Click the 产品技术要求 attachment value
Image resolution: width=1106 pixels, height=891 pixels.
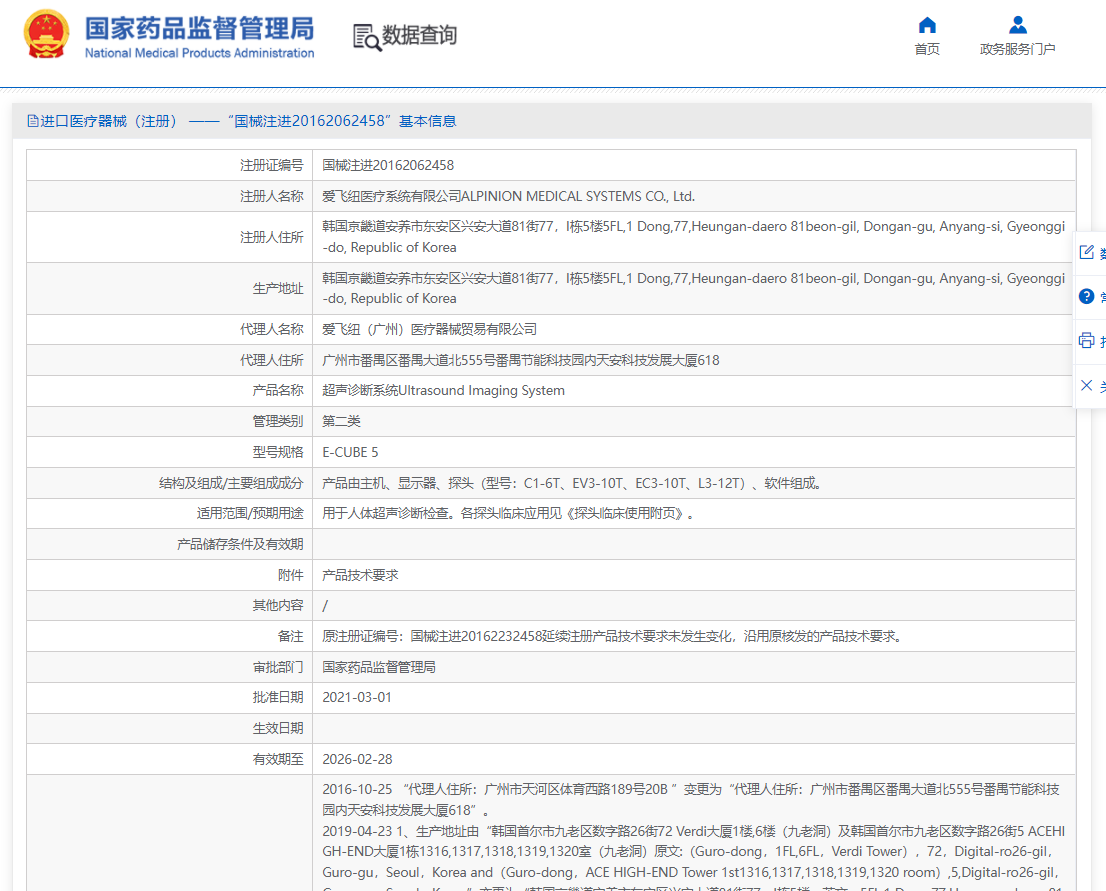coord(360,575)
